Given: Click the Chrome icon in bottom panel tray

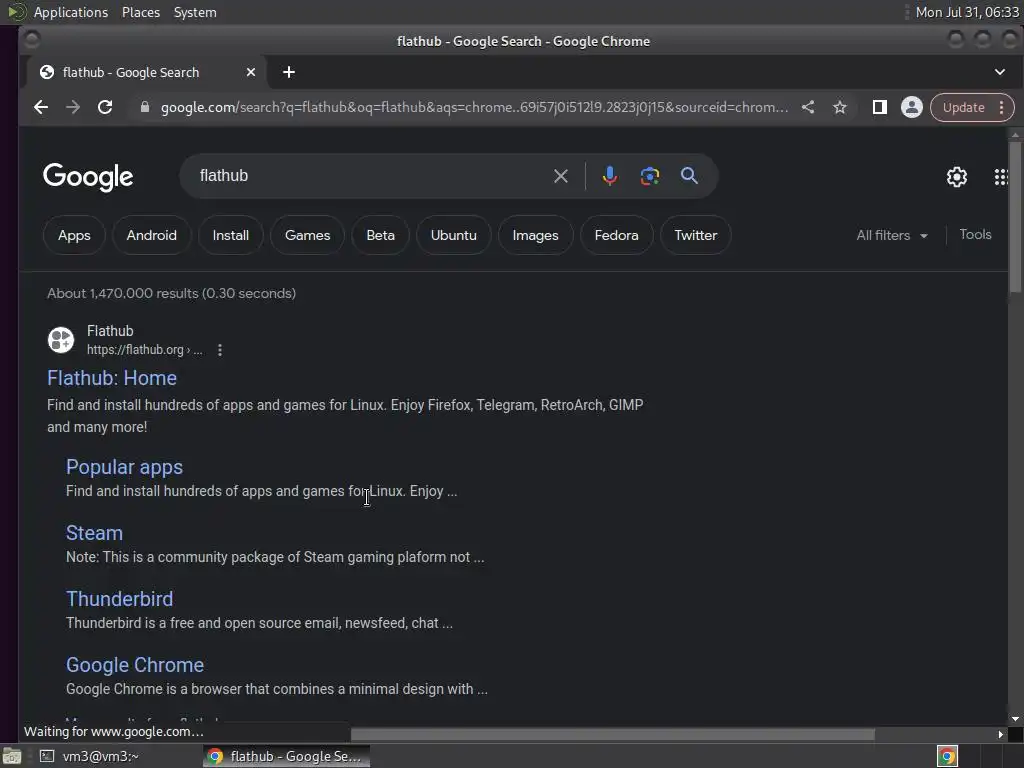Looking at the screenshot, I should pyautogui.click(x=948, y=756).
